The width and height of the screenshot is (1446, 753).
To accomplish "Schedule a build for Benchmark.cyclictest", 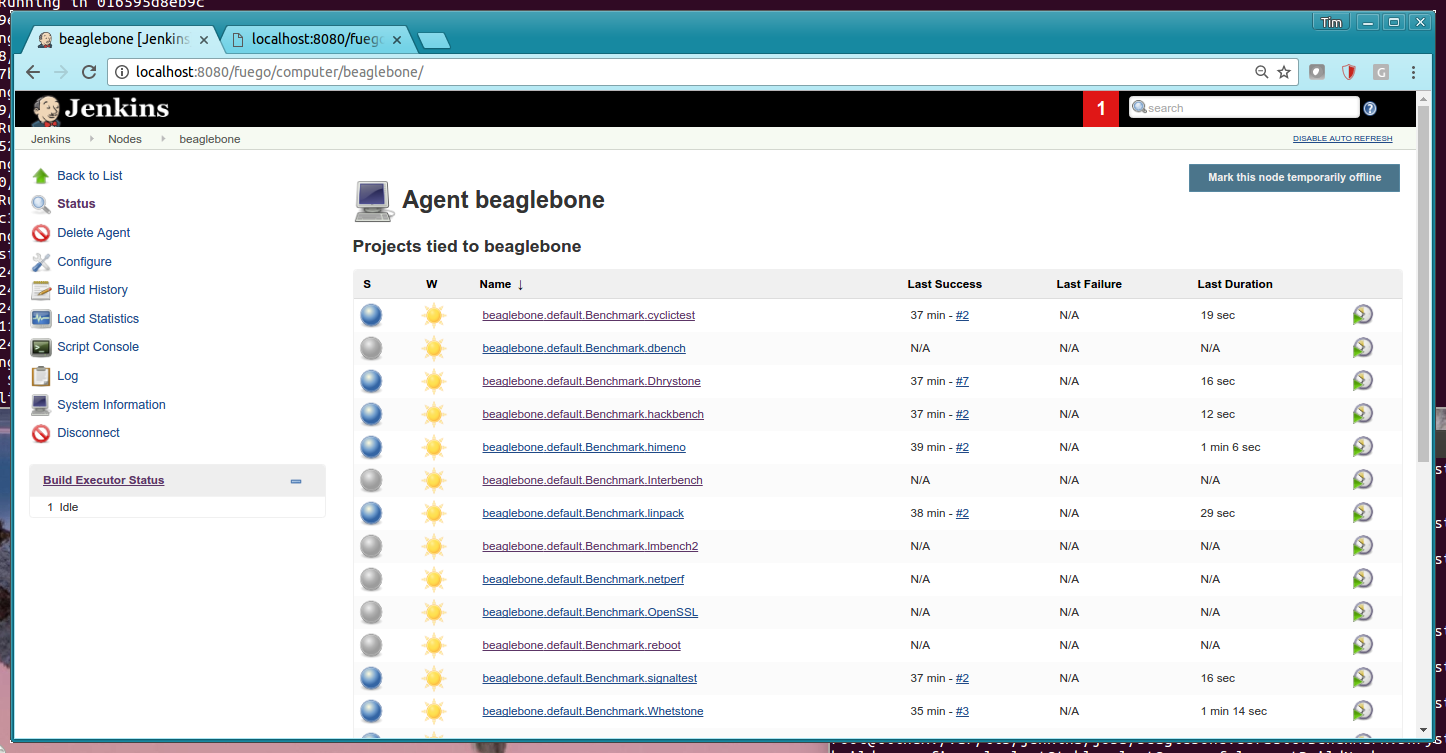I will [1362, 315].
